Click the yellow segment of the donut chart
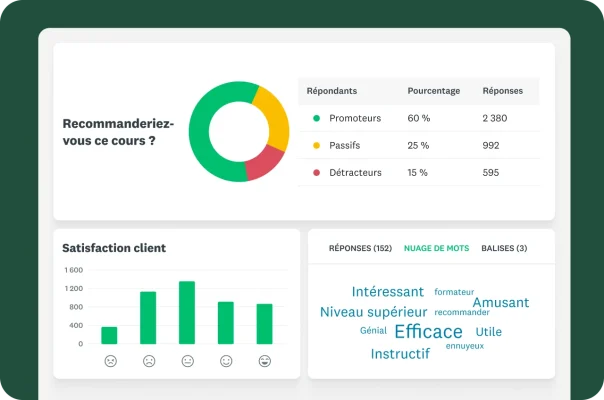Screen dimensions: 604x400 [276, 119]
